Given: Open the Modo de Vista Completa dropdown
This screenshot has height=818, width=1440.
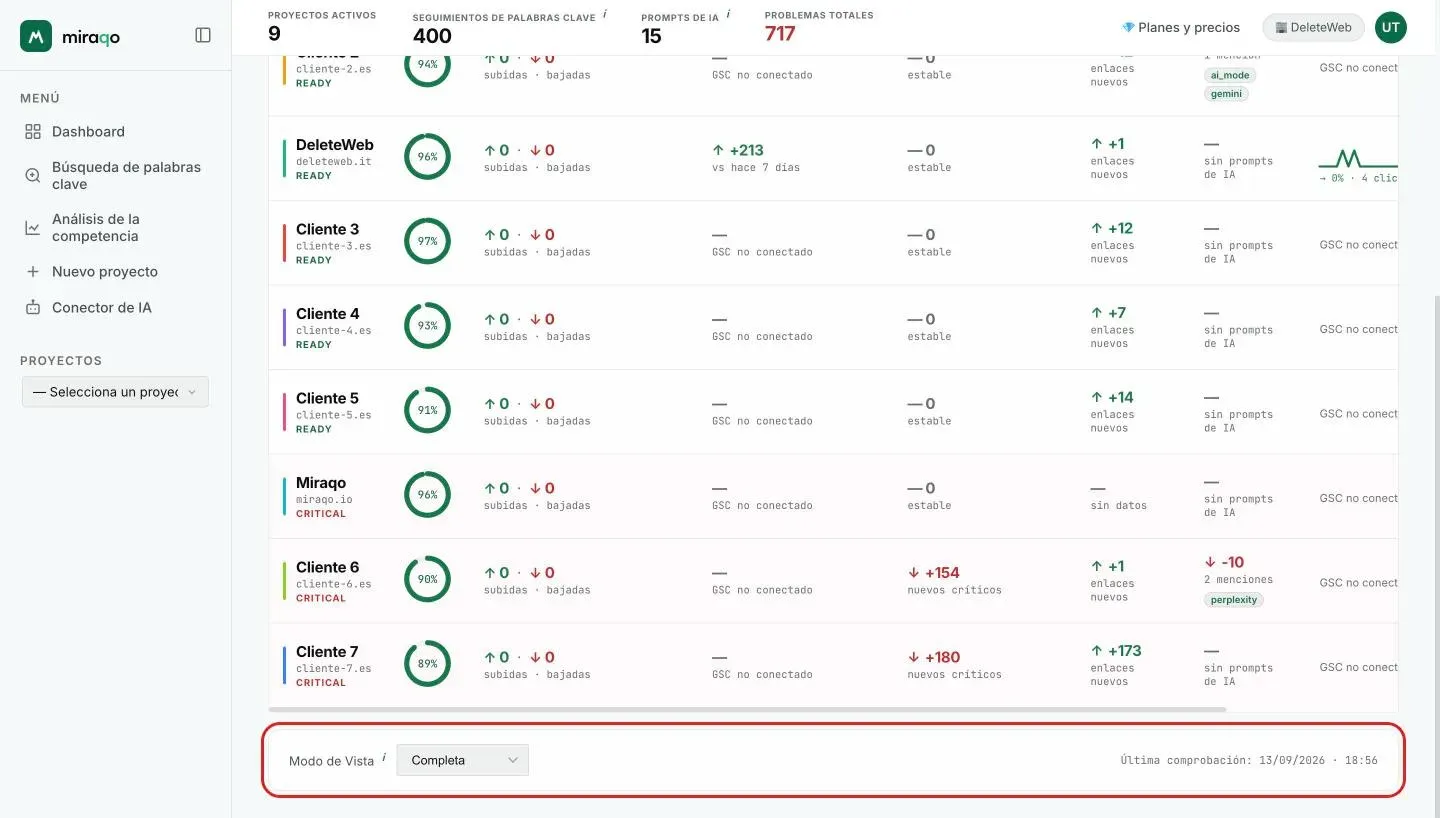Looking at the screenshot, I should (462, 760).
